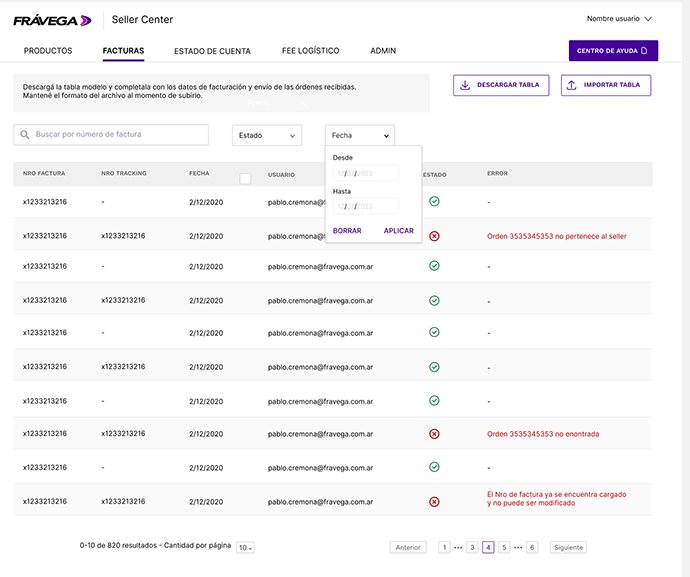Click Borrar in date filter

(x=347, y=231)
